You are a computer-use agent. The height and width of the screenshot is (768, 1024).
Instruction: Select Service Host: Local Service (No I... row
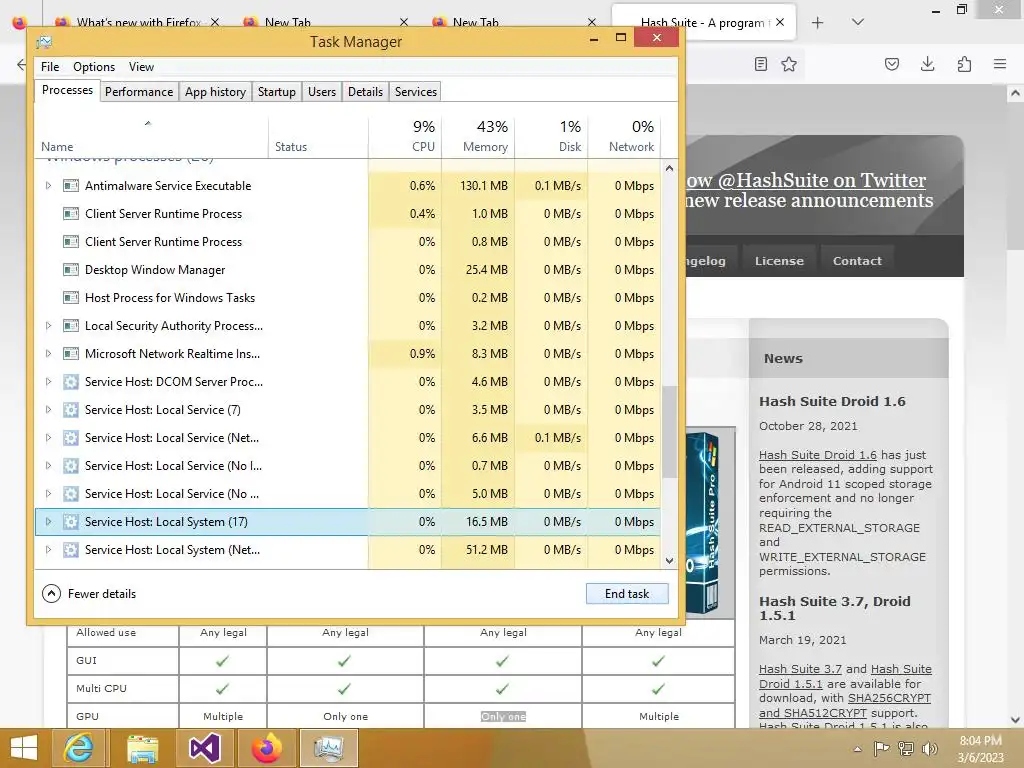[347, 466]
